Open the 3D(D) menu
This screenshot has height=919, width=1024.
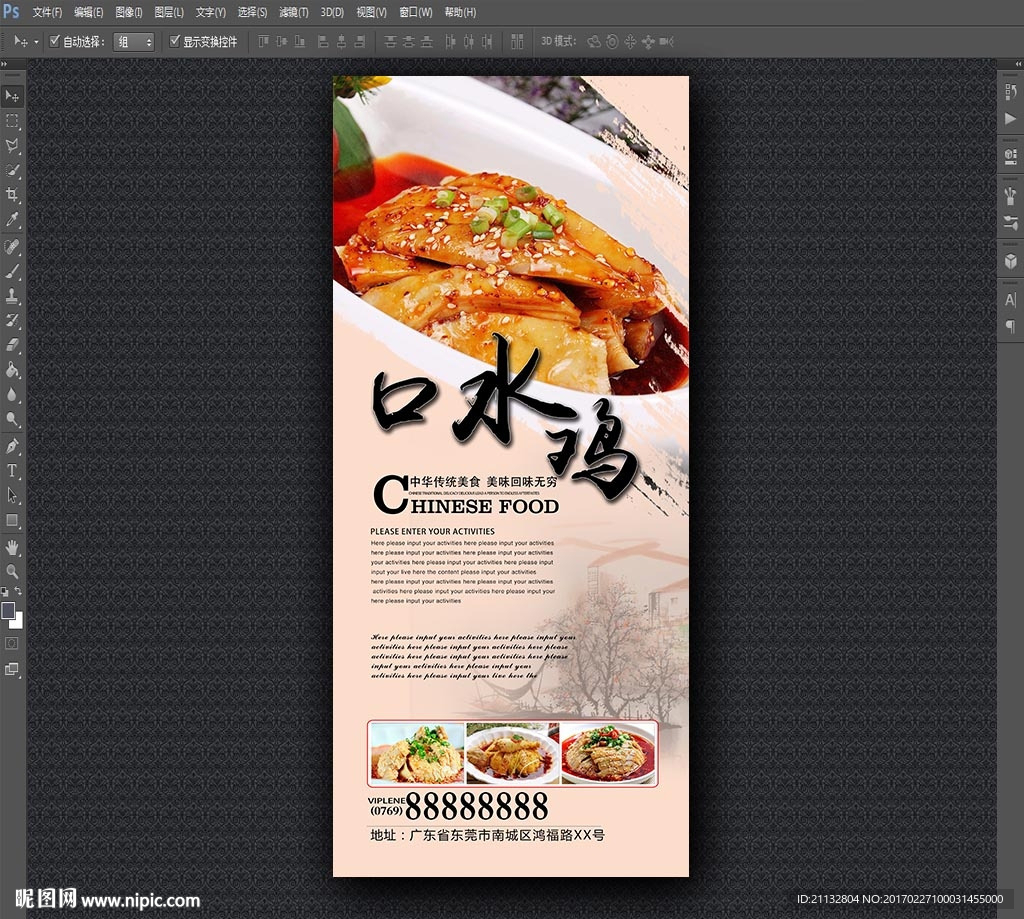pos(332,12)
